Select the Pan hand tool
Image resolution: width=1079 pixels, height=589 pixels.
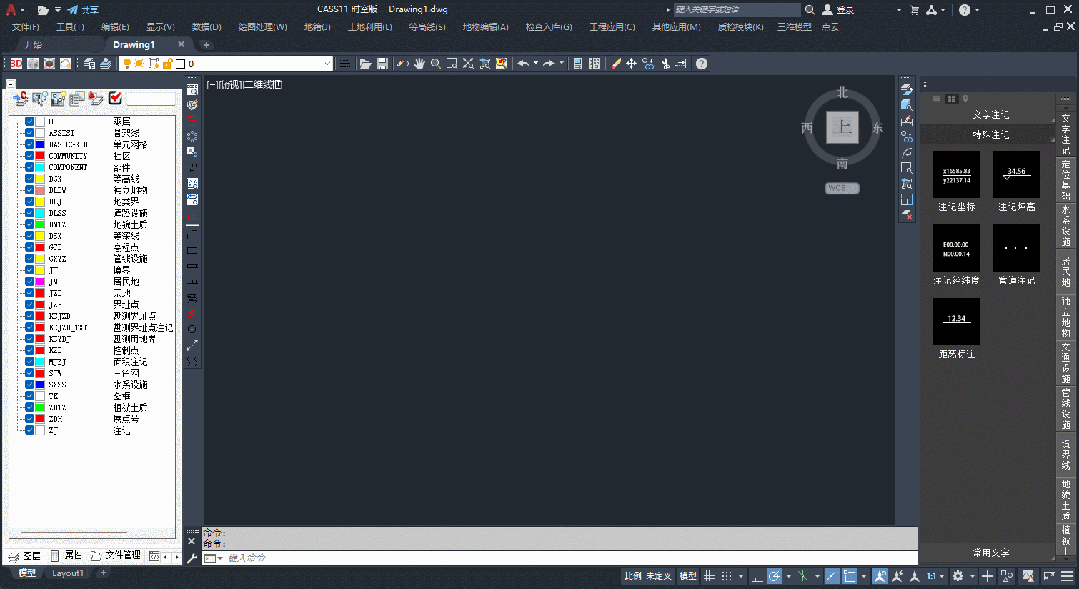tap(419, 63)
